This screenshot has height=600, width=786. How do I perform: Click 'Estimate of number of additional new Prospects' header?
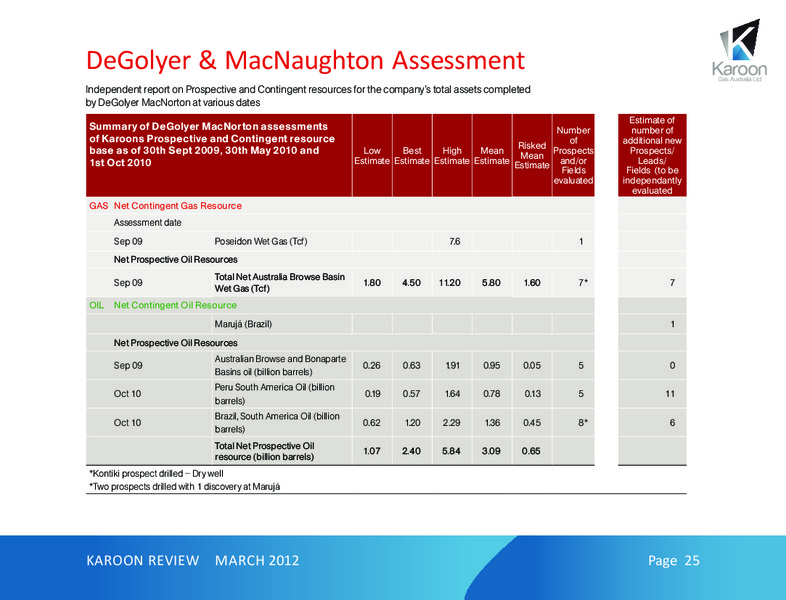[x=652, y=155]
